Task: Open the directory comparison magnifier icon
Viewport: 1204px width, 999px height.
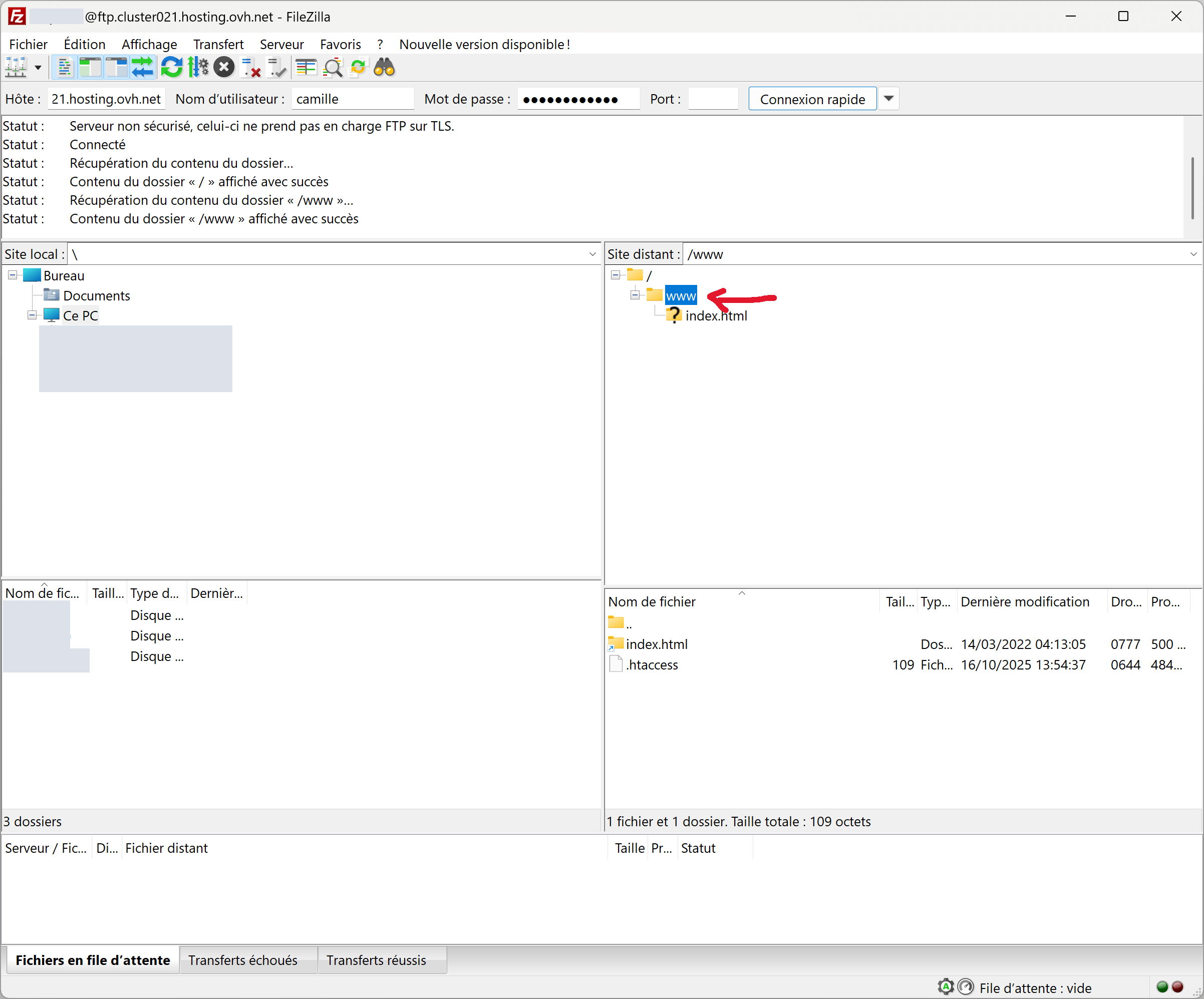Action: (333, 68)
